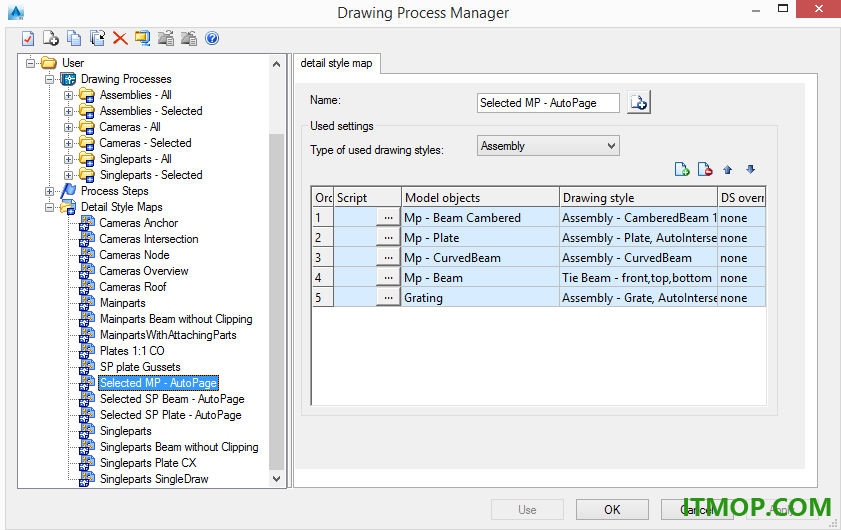Click the new-map button beside the Name field
The image size is (841, 530).
point(639,102)
